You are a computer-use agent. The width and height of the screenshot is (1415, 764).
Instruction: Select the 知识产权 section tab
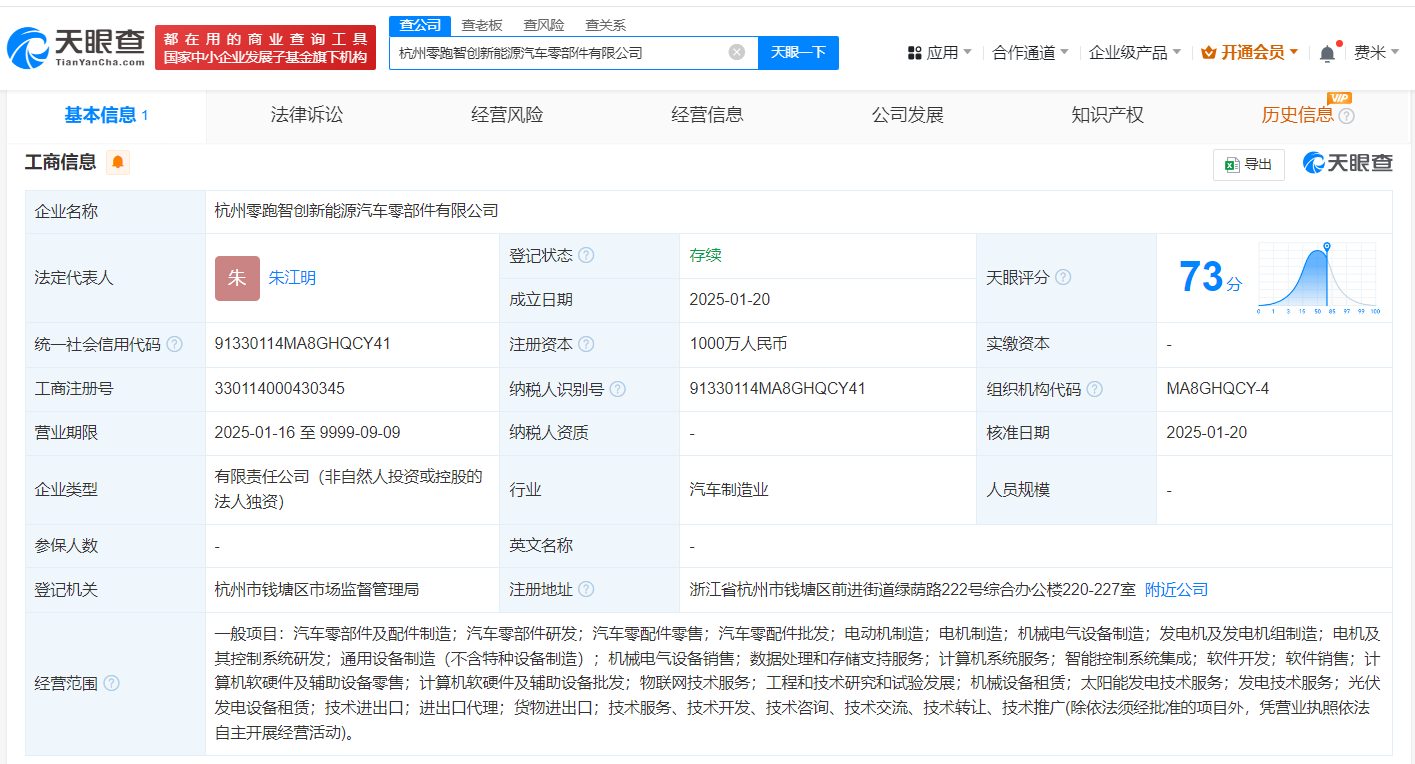pos(1107,114)
